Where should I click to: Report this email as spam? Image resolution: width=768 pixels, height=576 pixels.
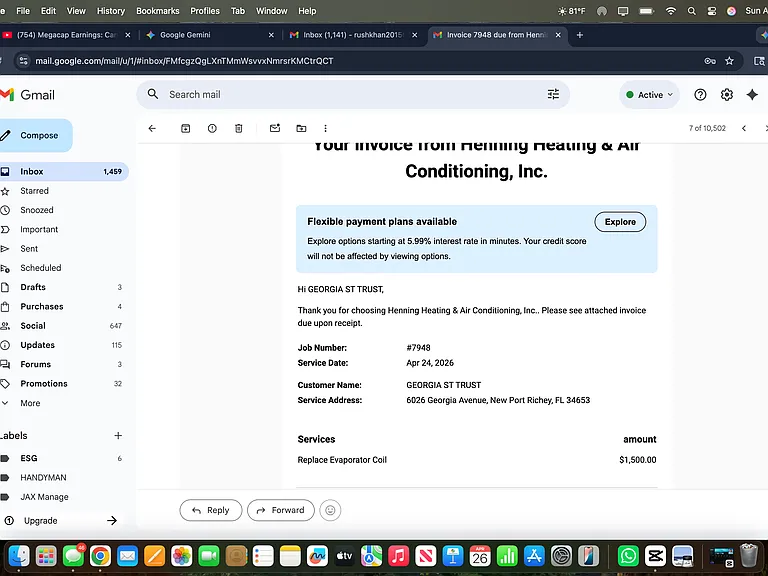[x=212, y=128]
